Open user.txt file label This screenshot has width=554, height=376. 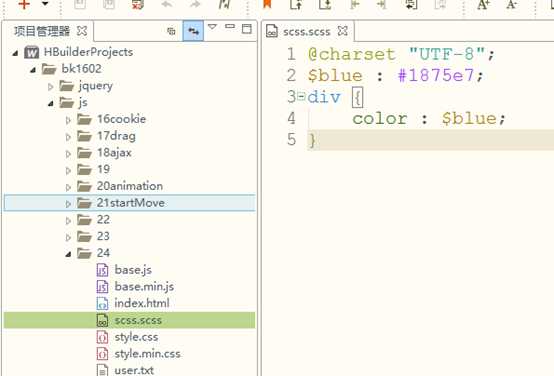134,370
